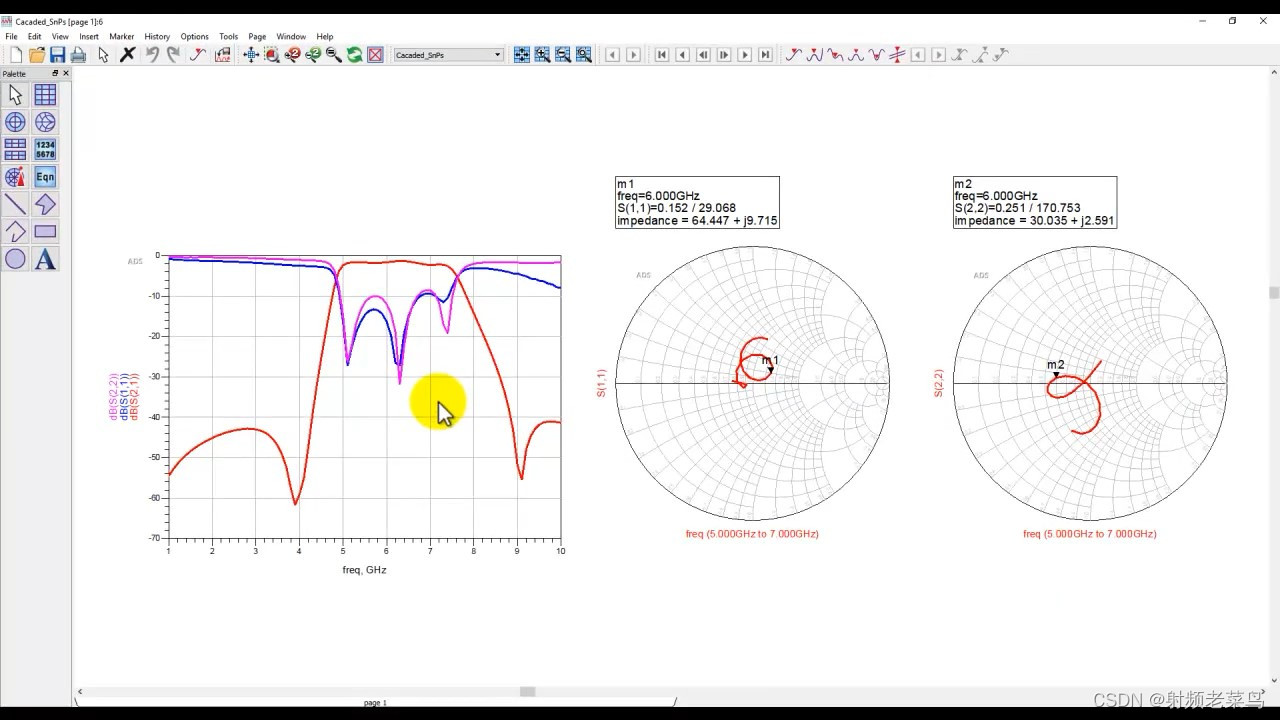
Task: Open the Marker menu
Action: point(122,37)
